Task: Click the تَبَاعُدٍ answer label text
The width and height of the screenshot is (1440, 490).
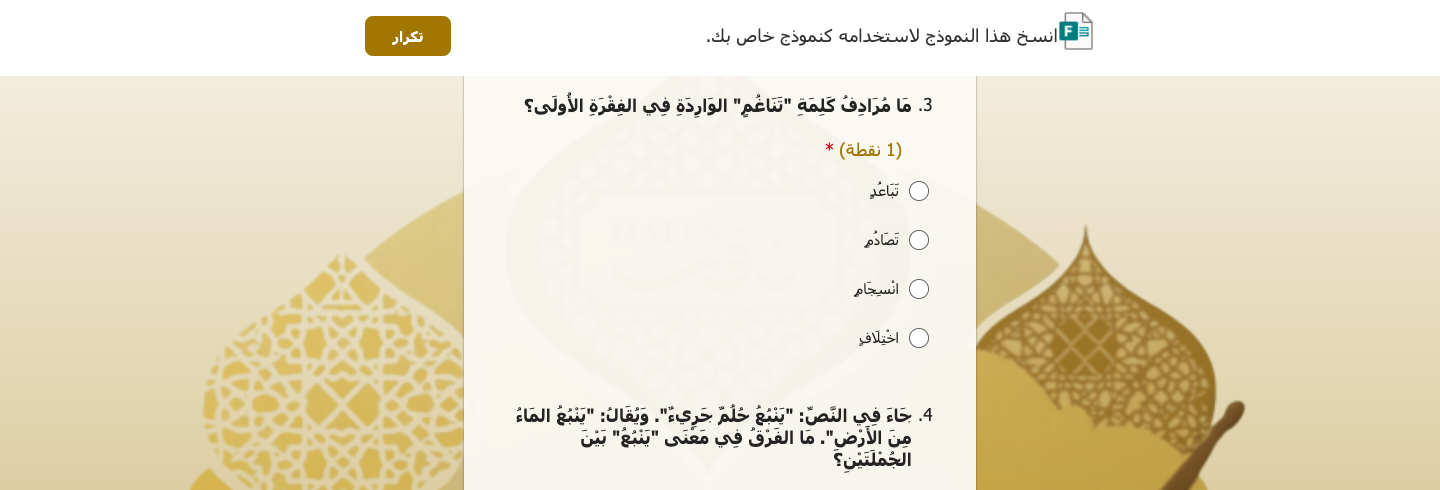Action: tap(884, 191)
